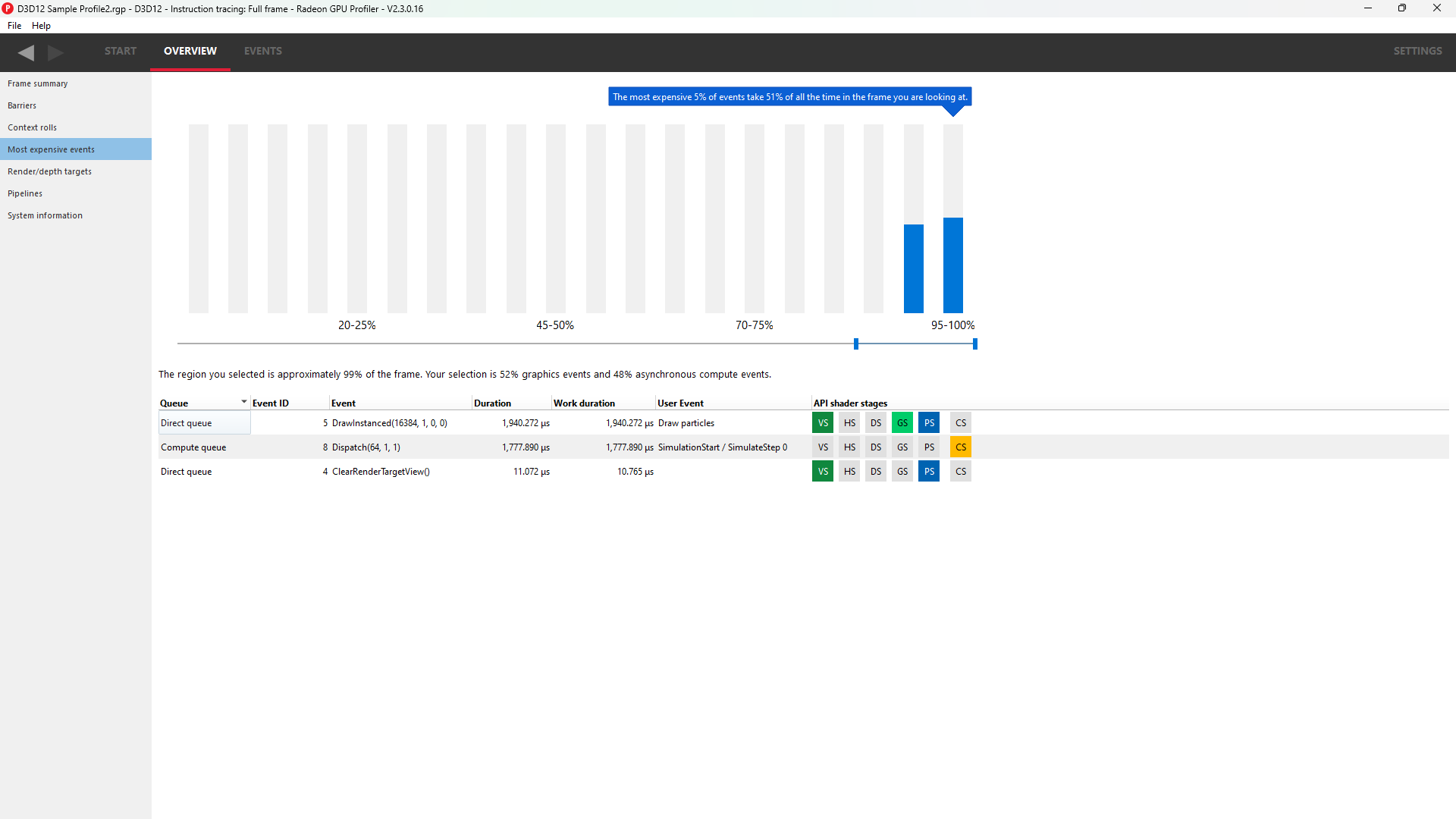Click the VS stage badge for DrawInstanced row
The height and width of the screenshot is (819, 1456).
823,423
